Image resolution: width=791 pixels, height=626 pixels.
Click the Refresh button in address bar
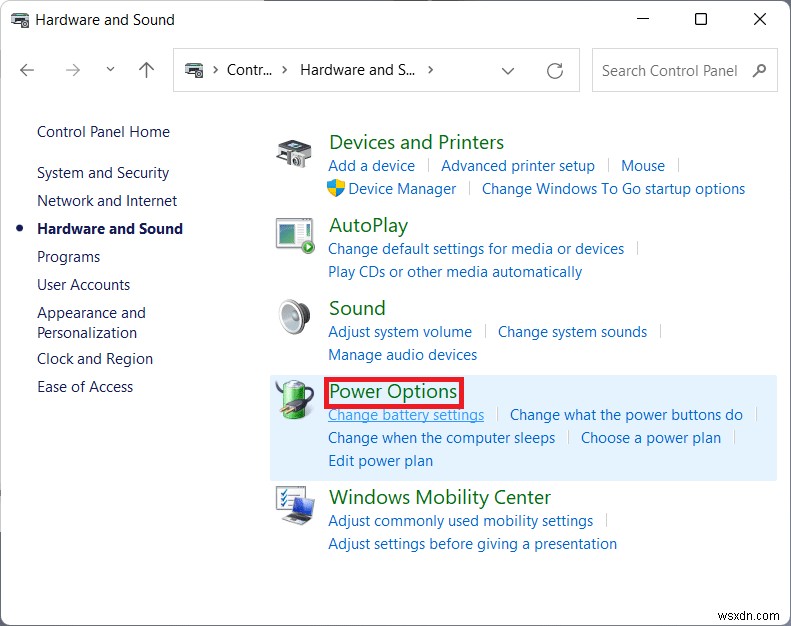pos(555,71)
